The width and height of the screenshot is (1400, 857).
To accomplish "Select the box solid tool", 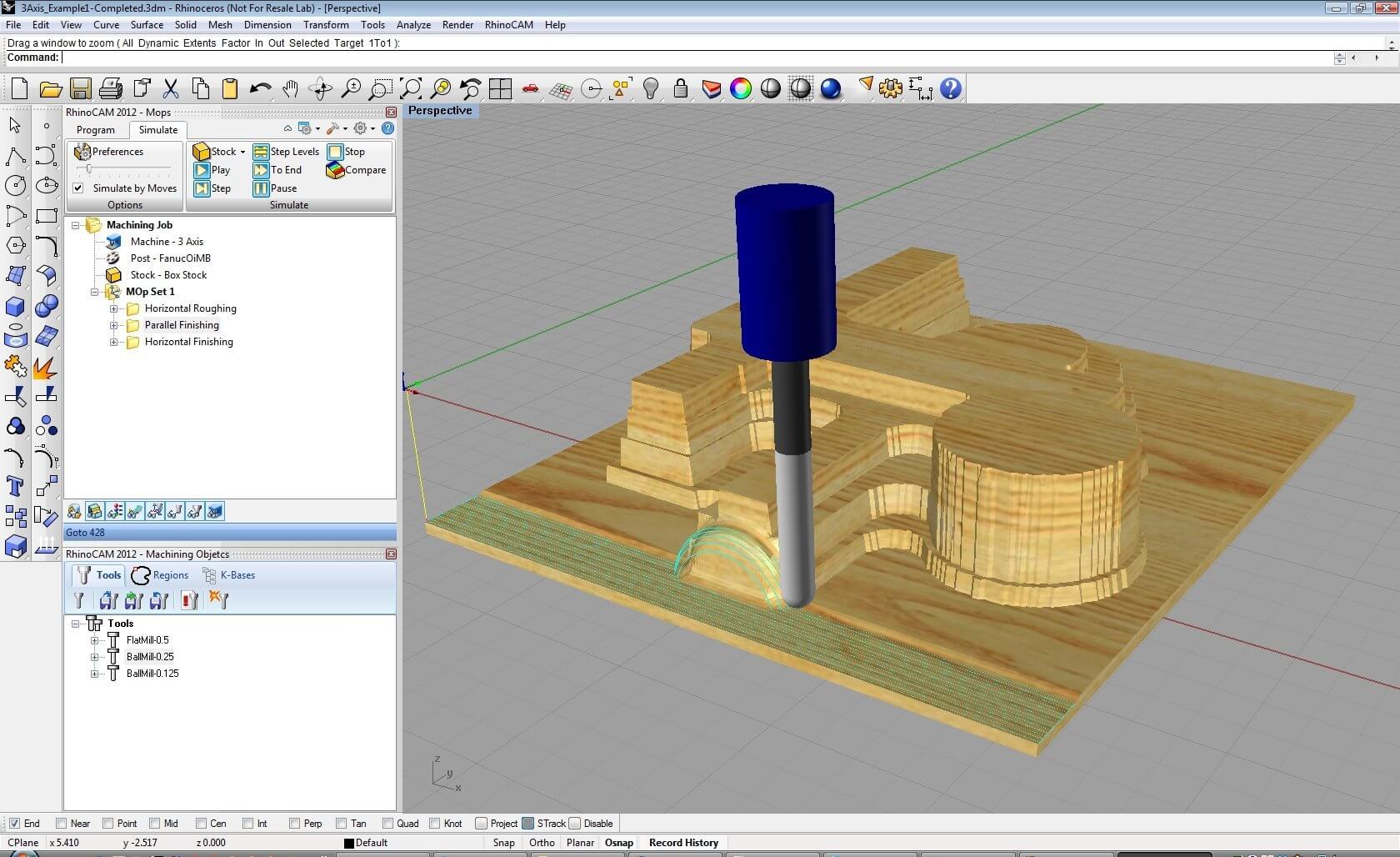I will click(15, 306).
